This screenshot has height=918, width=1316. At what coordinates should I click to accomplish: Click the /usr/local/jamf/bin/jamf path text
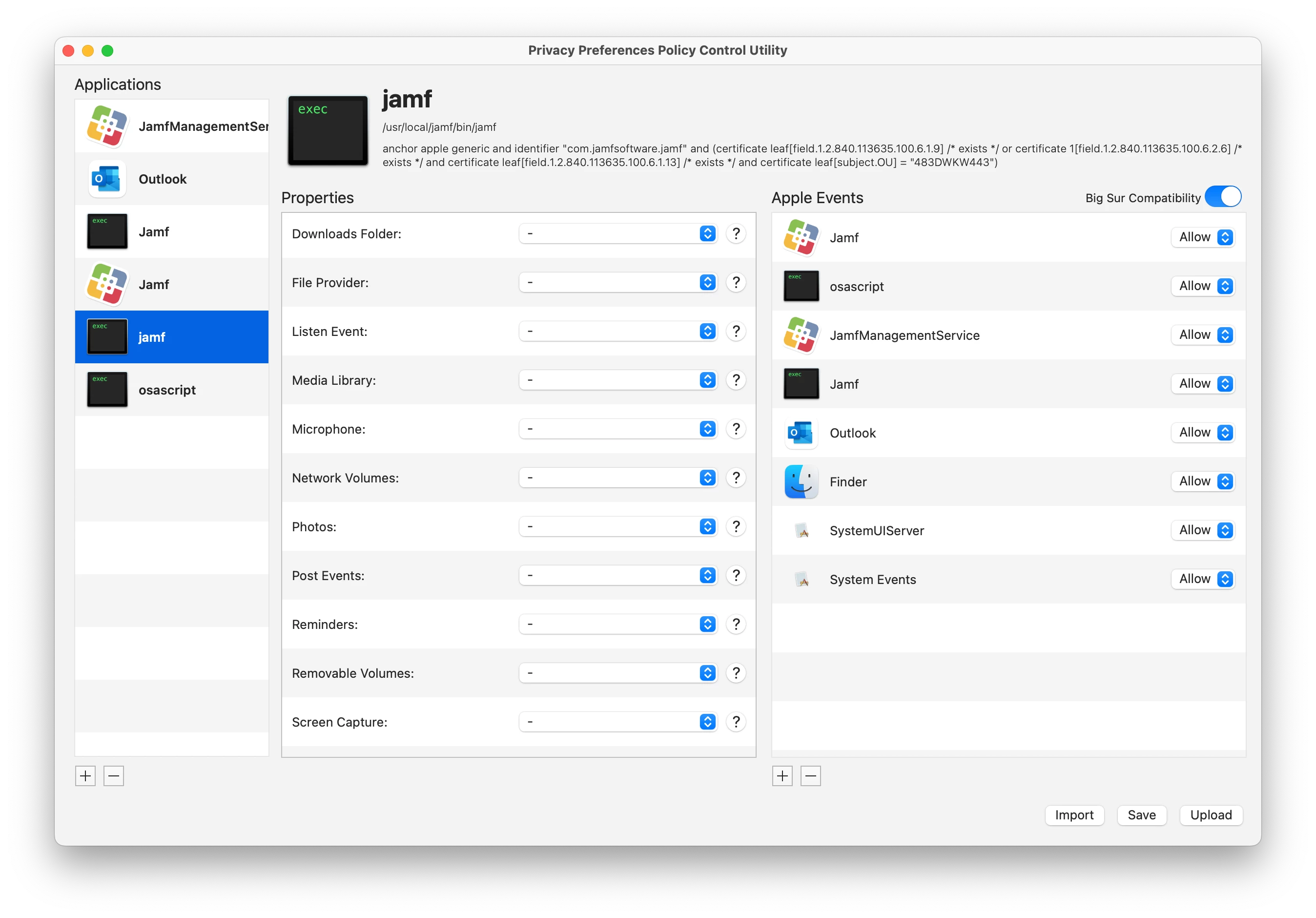439,127
